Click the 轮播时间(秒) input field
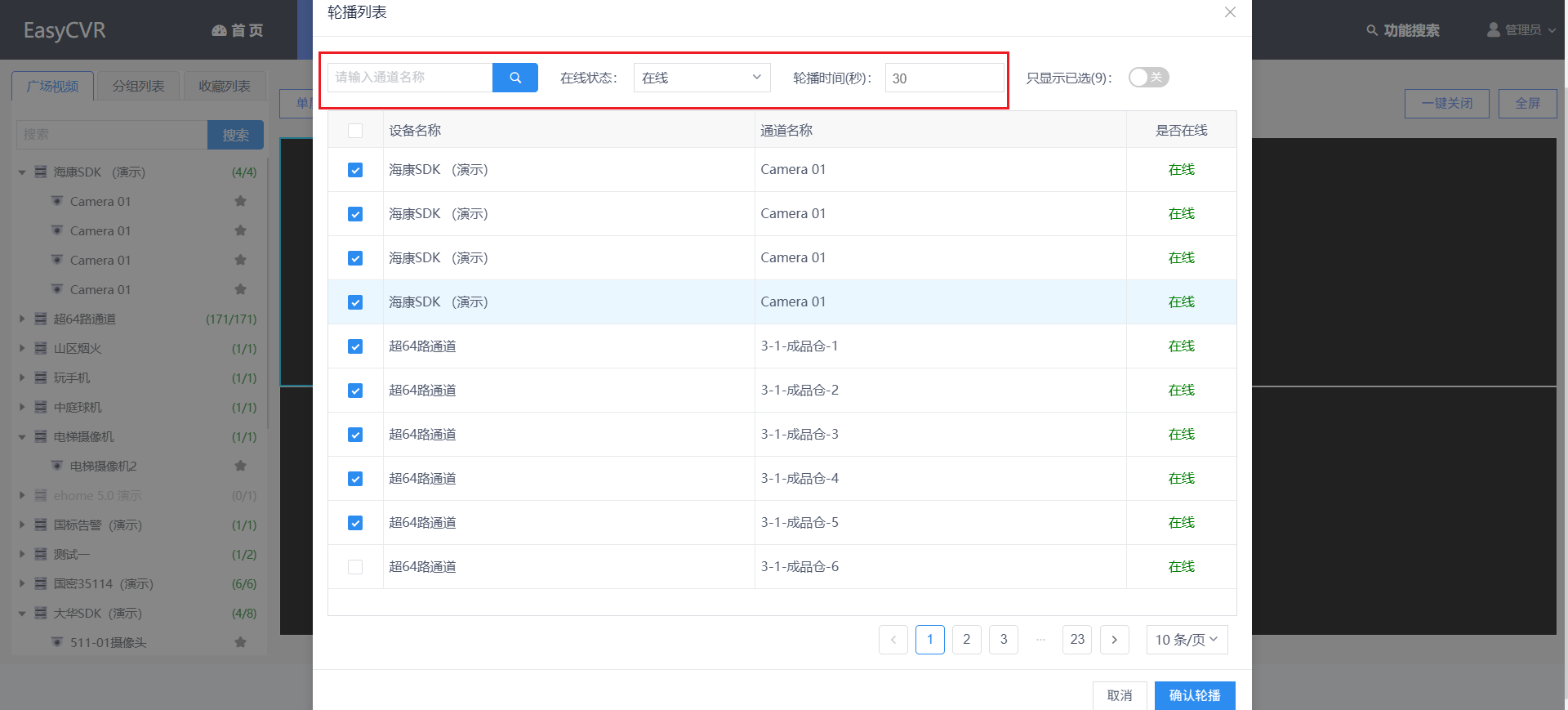Image resolution: width=1568 pixels, height=710 pixels. coord(944,78)
